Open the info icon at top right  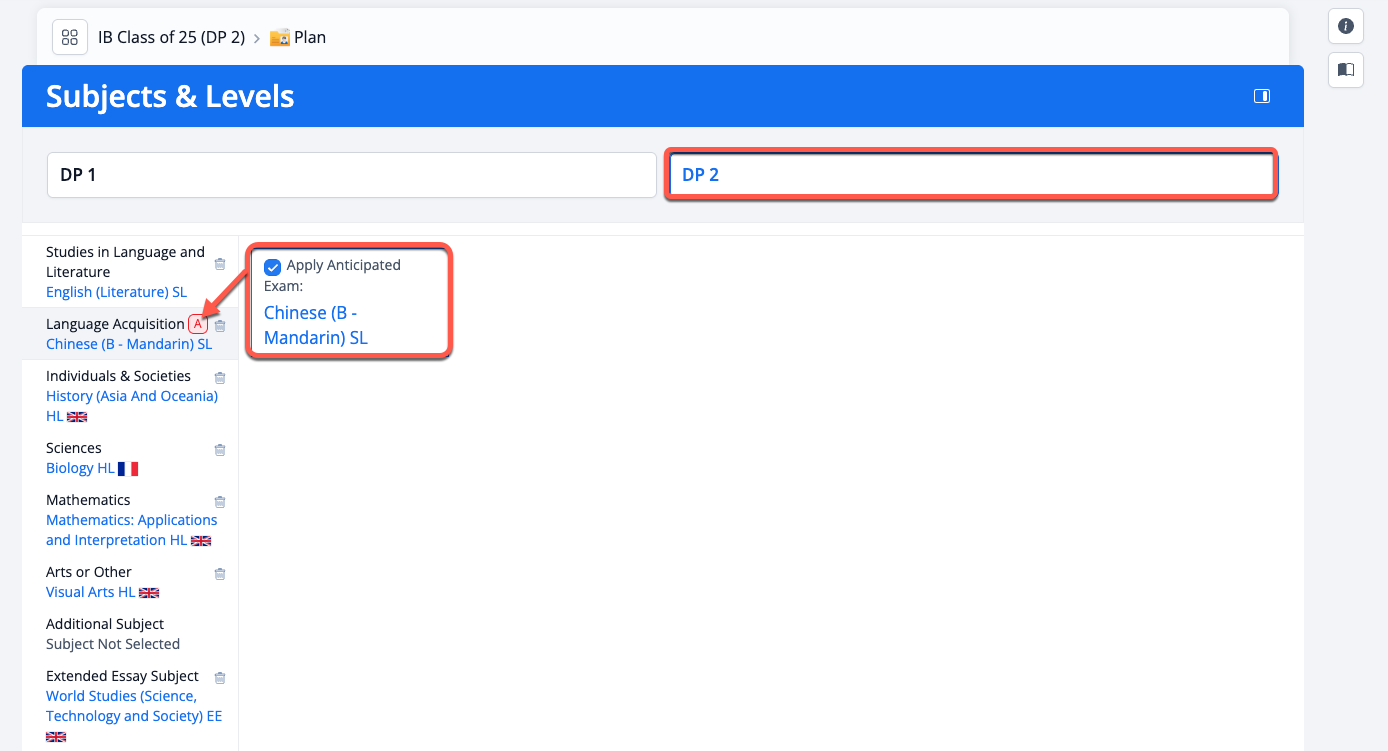click(1345, 27)
